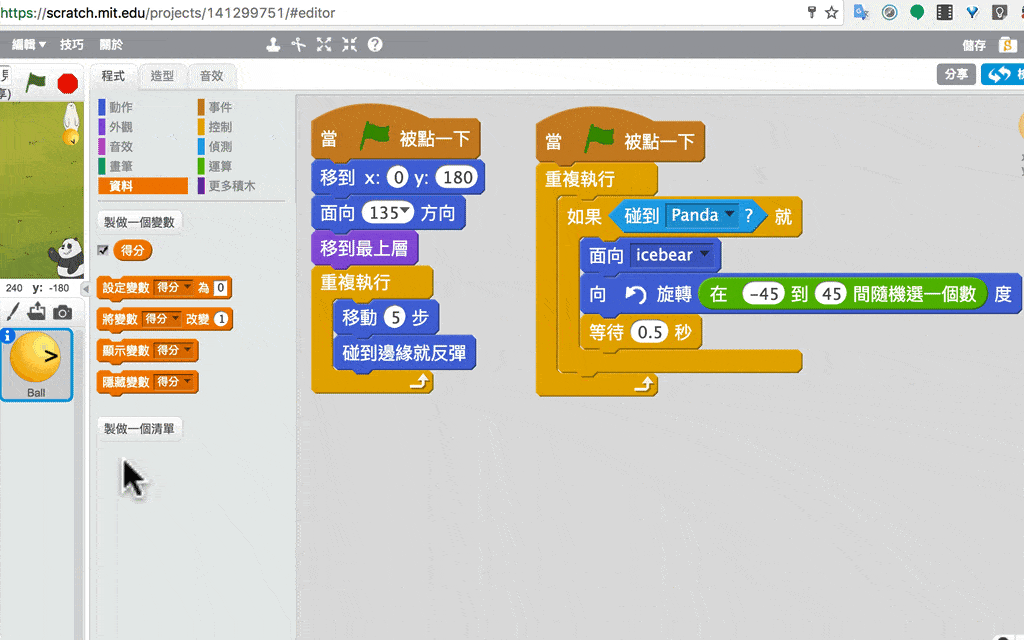Click the -45 random range input
Viewport: 1024px width, 640px height.
click(763, 294)
